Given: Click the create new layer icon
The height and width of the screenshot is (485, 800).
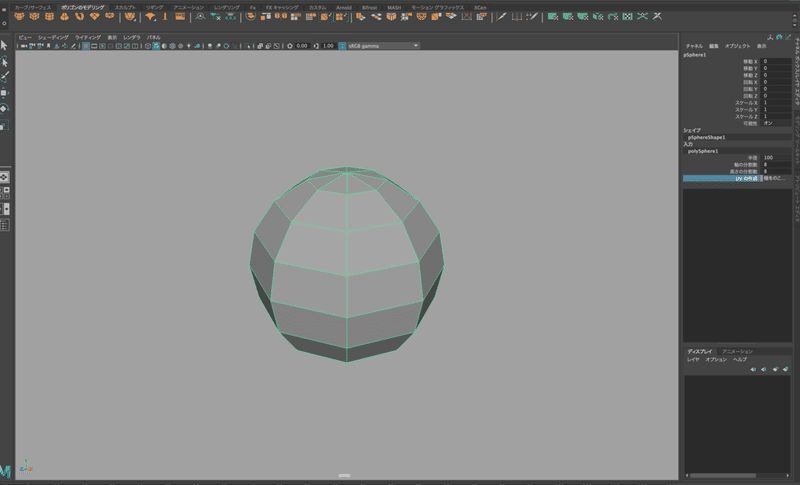Looking at the screenshot, I should point(775,369).
